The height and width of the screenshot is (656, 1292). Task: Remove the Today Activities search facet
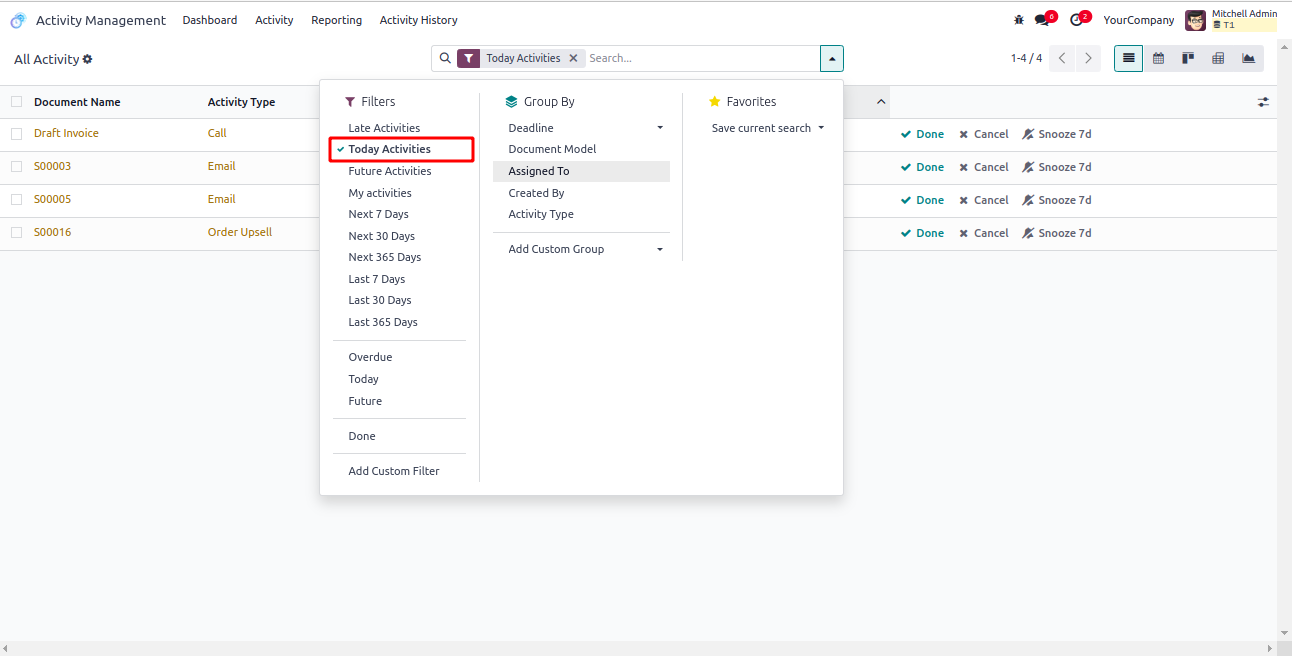(x=573, y=58)
